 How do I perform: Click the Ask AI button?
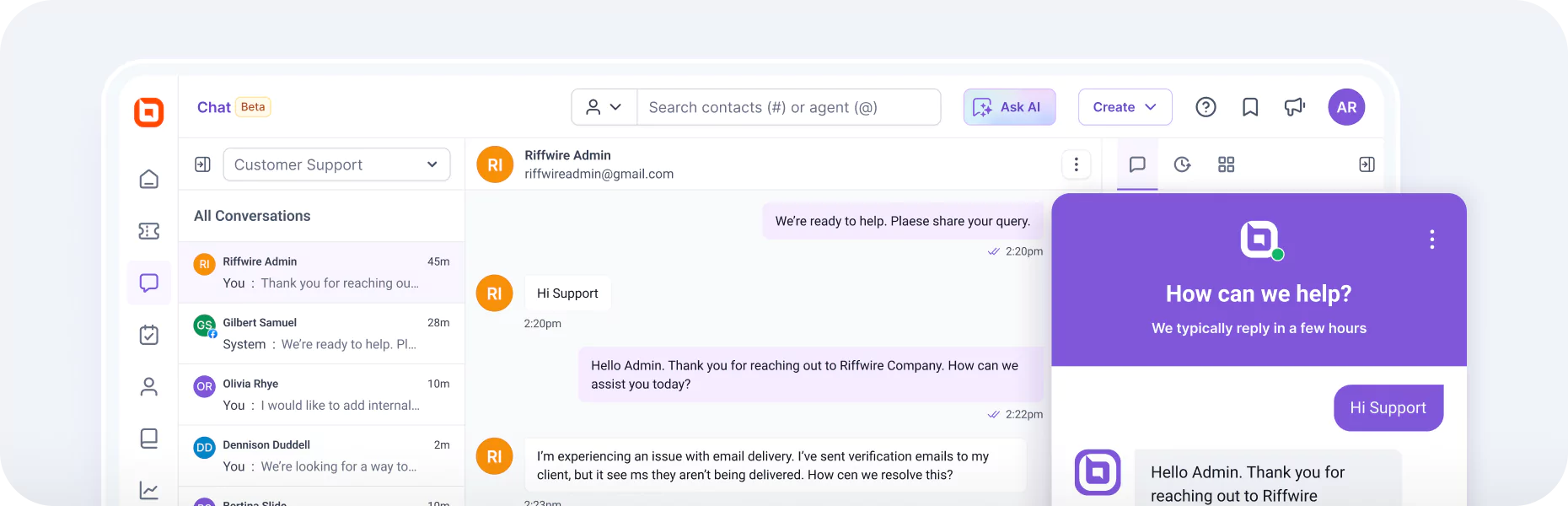pos(1009,107)
